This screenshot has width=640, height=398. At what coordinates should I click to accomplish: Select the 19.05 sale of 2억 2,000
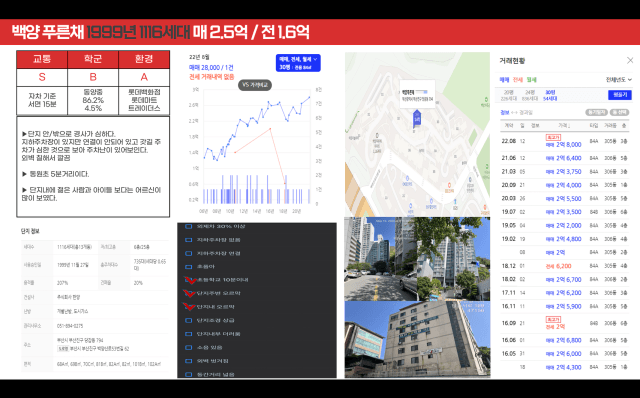564,225
